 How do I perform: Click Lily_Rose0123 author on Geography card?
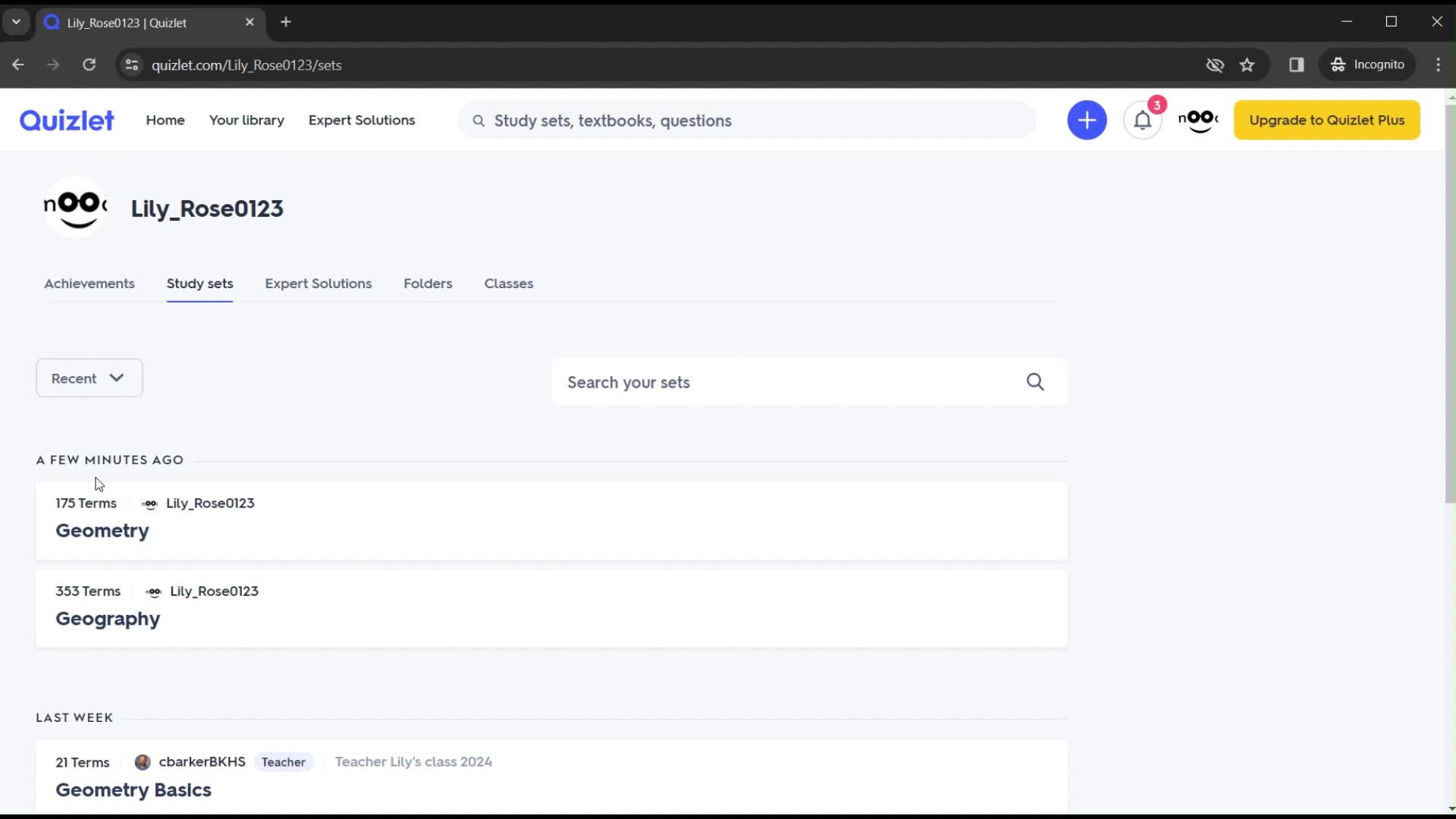tap(214, 591)
